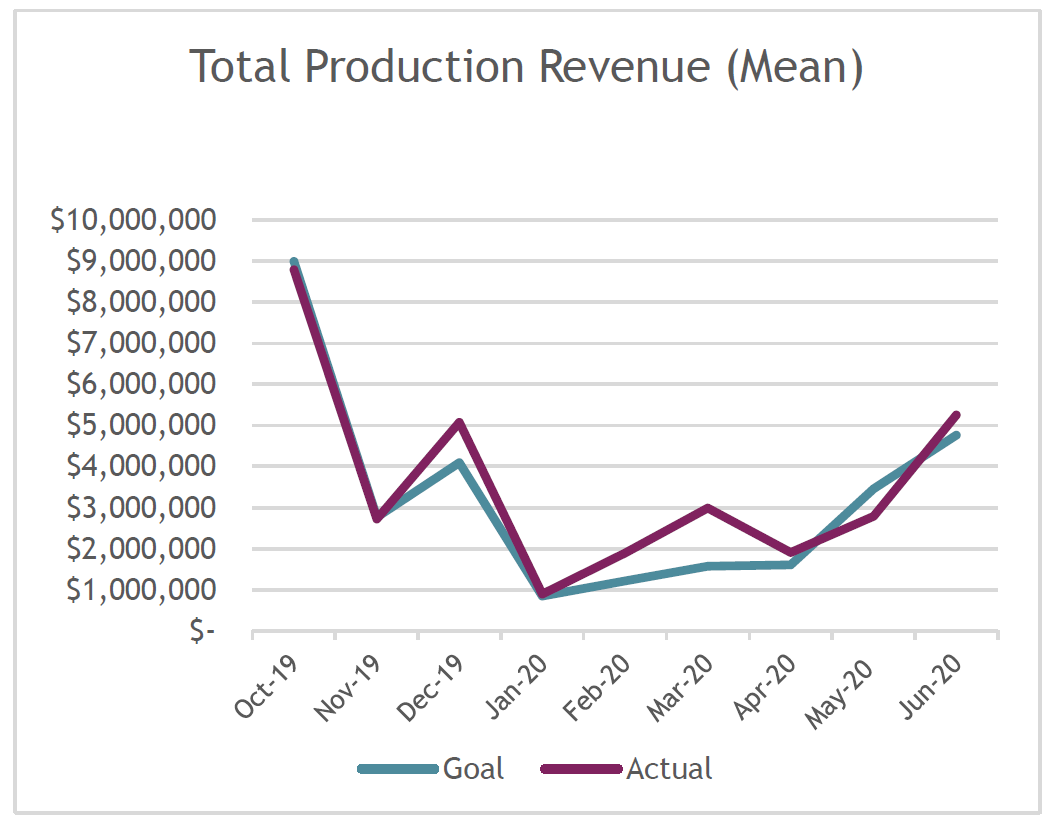Image resolution: width=1061 pixels, height=826 pixels.
Task: Click the Actual line point at Feb-20
Action: pos(625,553)
